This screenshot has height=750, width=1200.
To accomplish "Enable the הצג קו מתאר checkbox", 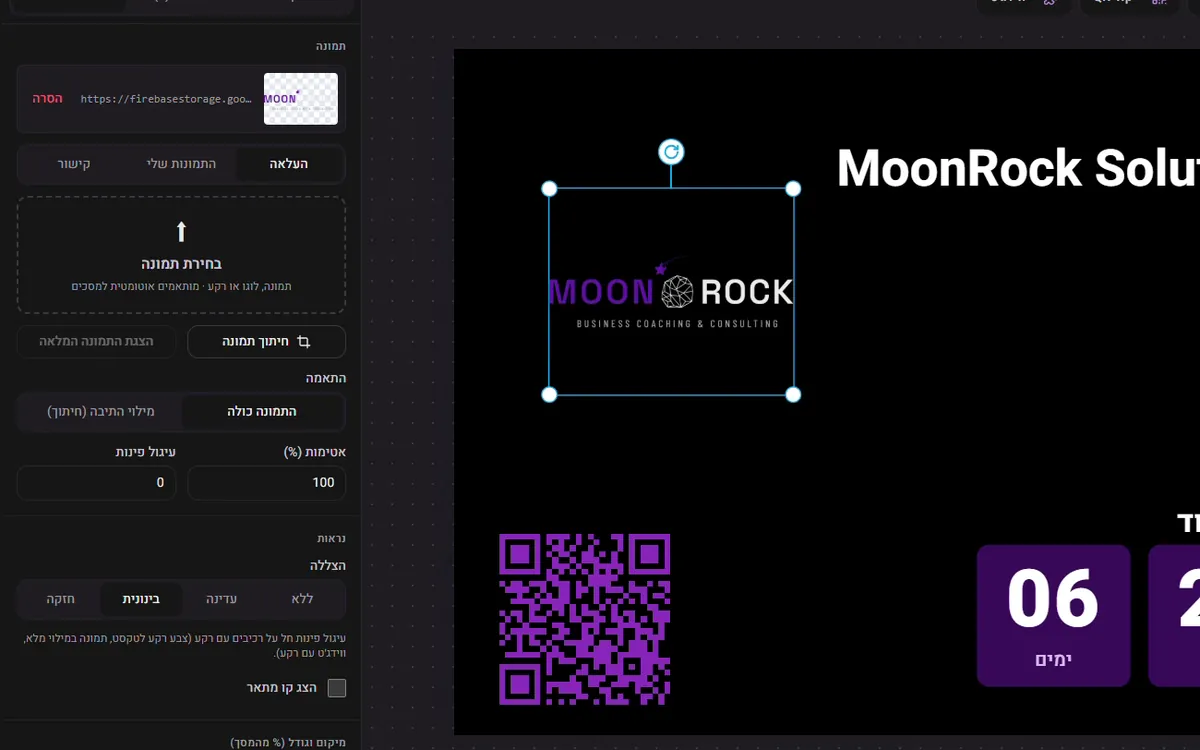I will pyautogui.click(x=337, y=688).
